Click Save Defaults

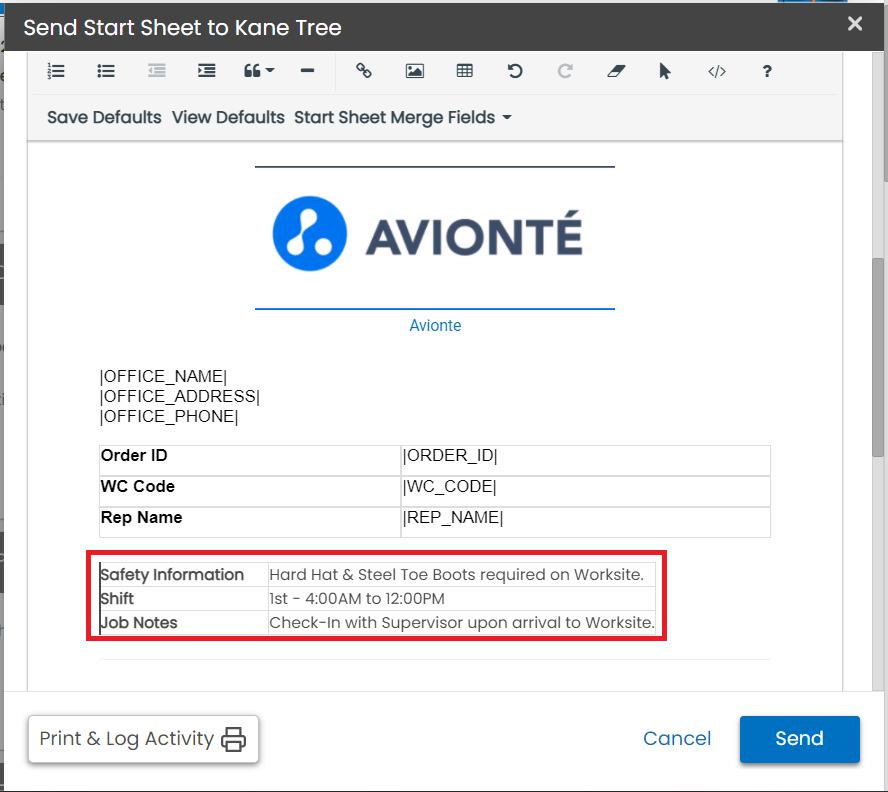click(104, 117)
